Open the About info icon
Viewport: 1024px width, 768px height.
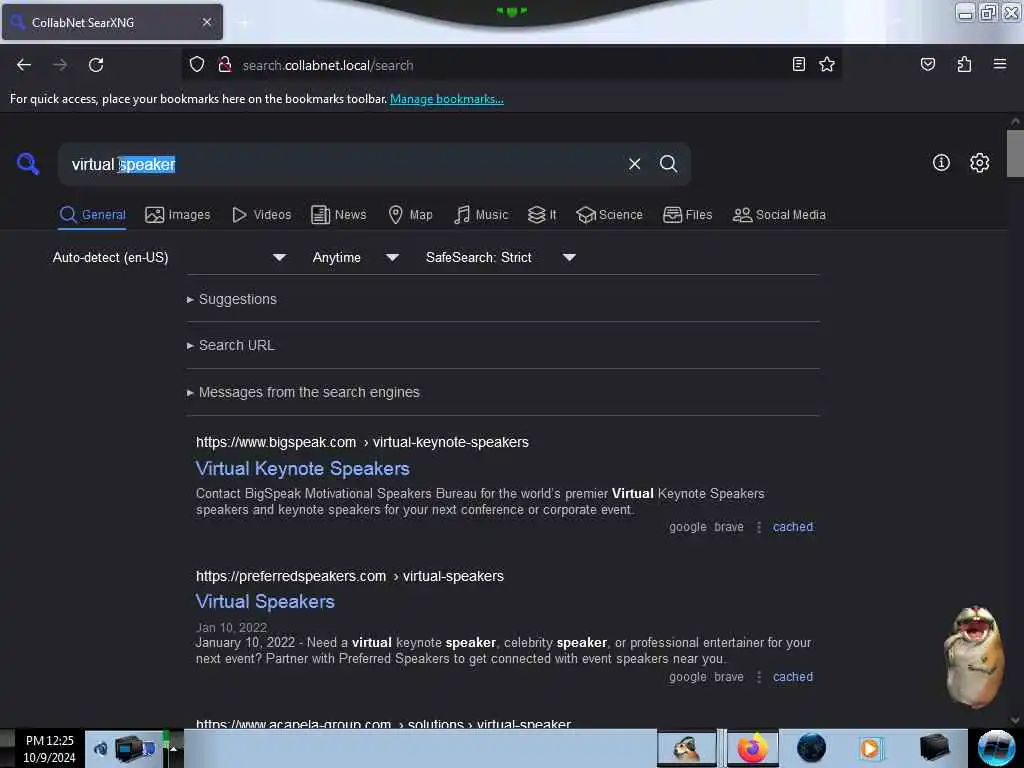[941, 163]
